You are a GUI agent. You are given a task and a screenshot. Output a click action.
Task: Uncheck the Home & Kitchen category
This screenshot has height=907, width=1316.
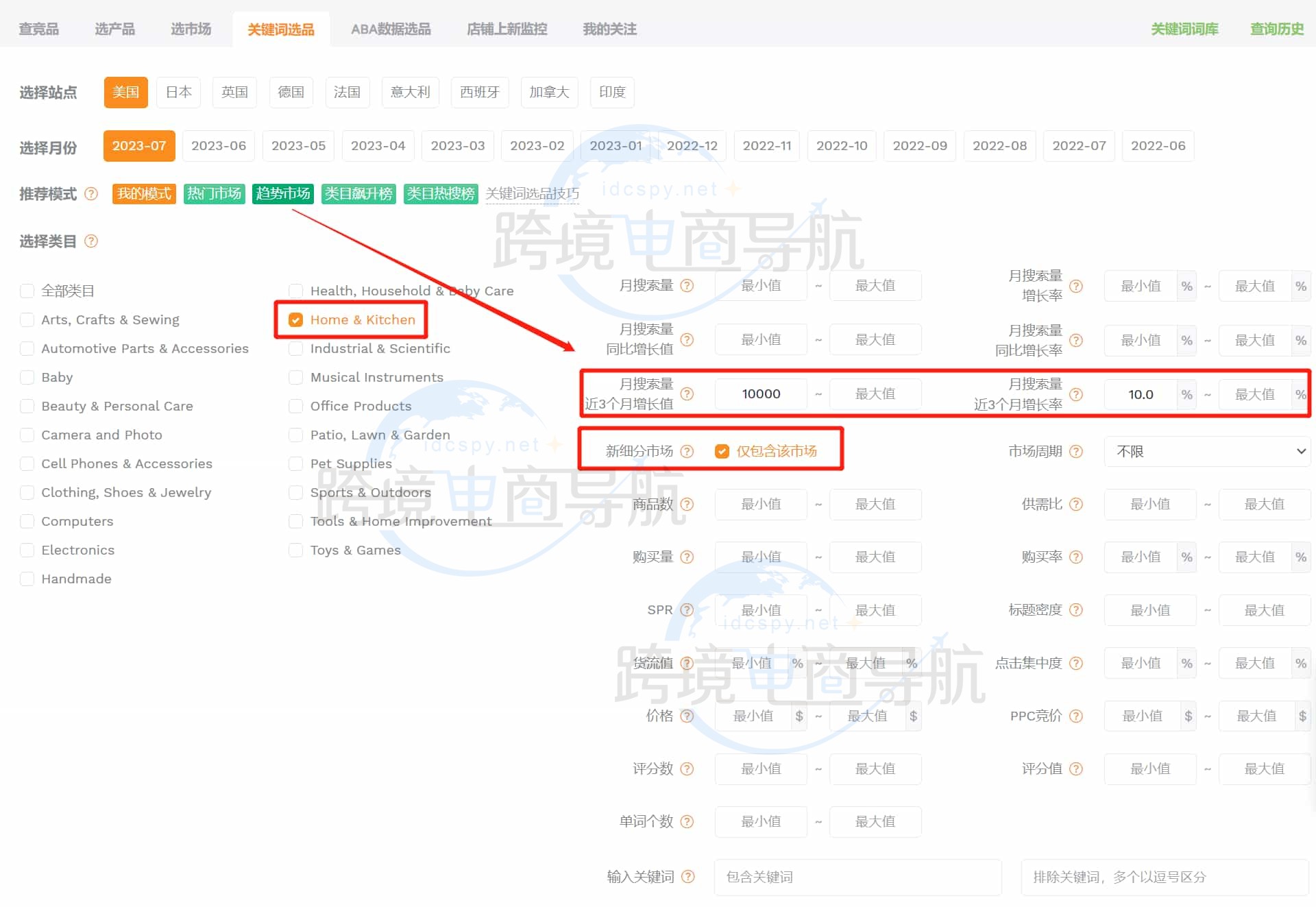[x=296, y=320]
